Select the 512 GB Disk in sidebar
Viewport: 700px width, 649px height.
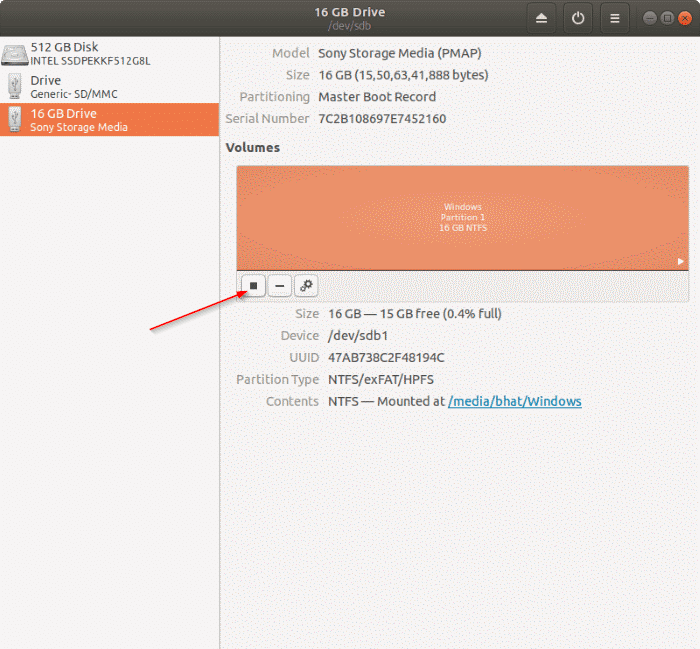109,54
